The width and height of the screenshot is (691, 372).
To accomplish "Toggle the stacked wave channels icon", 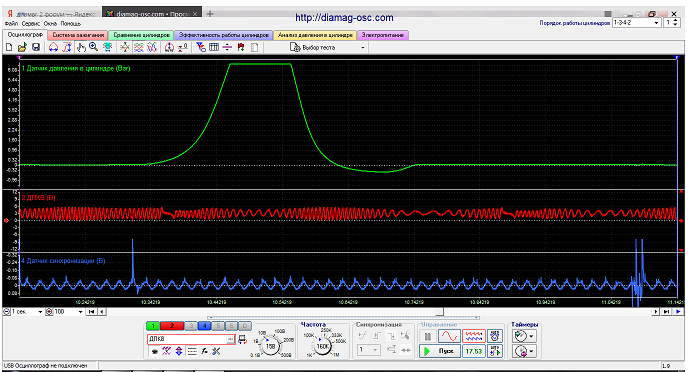I will click(x=139, y=47).
